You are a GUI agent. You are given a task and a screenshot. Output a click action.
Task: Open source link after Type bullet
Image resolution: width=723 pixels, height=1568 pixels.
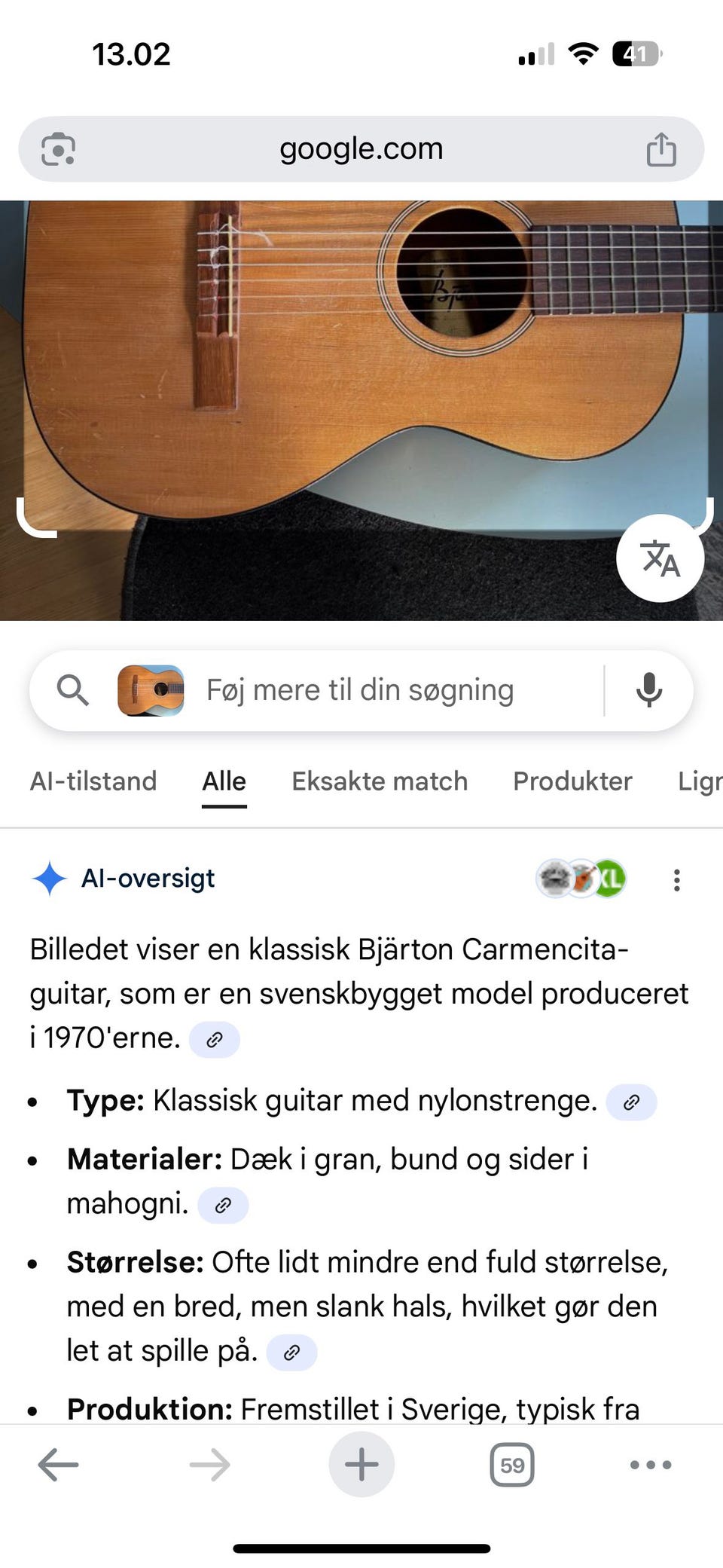coord(631,1102)
